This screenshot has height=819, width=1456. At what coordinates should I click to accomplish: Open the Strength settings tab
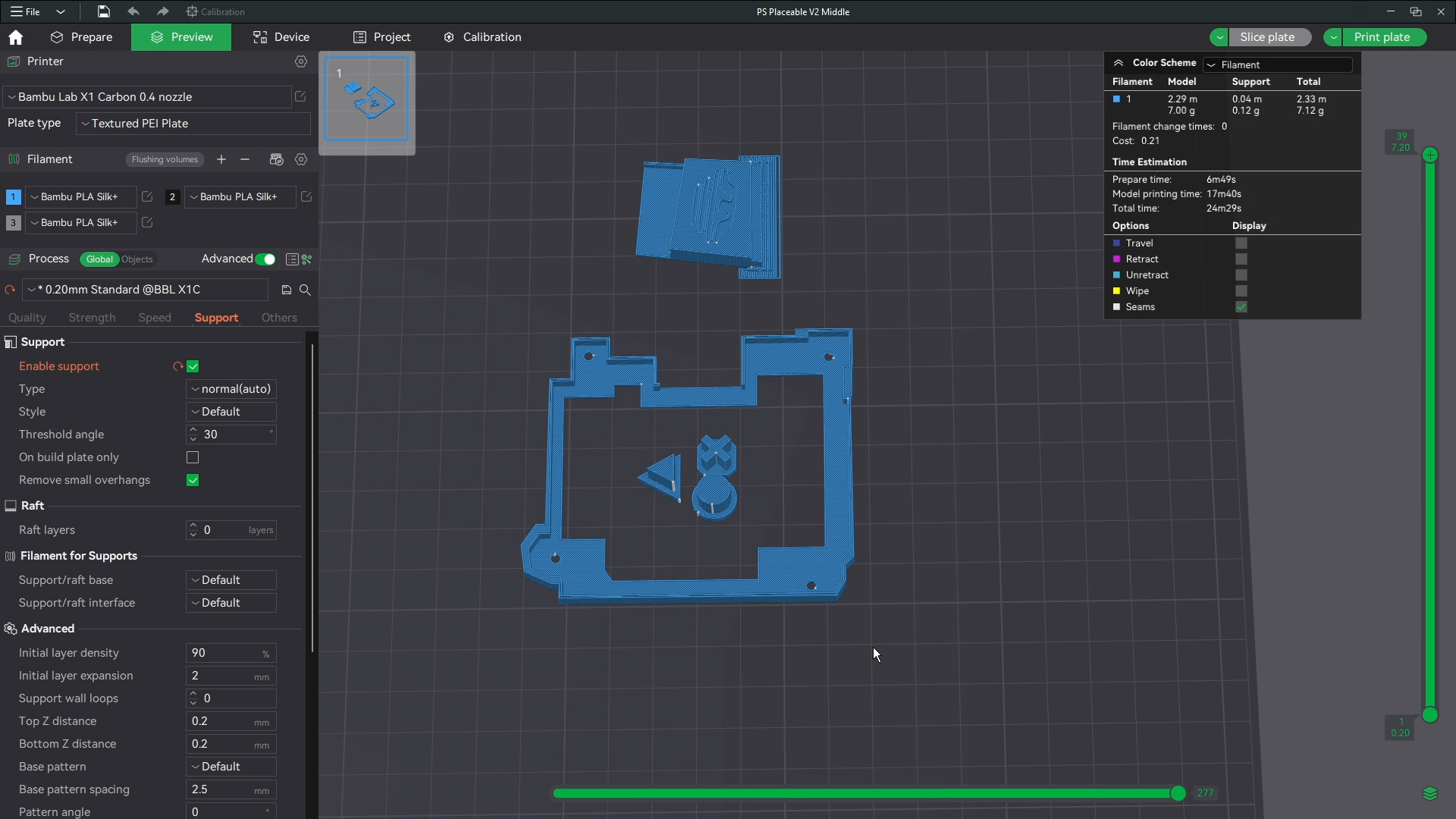pyautogui.click(x=92, y=318)
